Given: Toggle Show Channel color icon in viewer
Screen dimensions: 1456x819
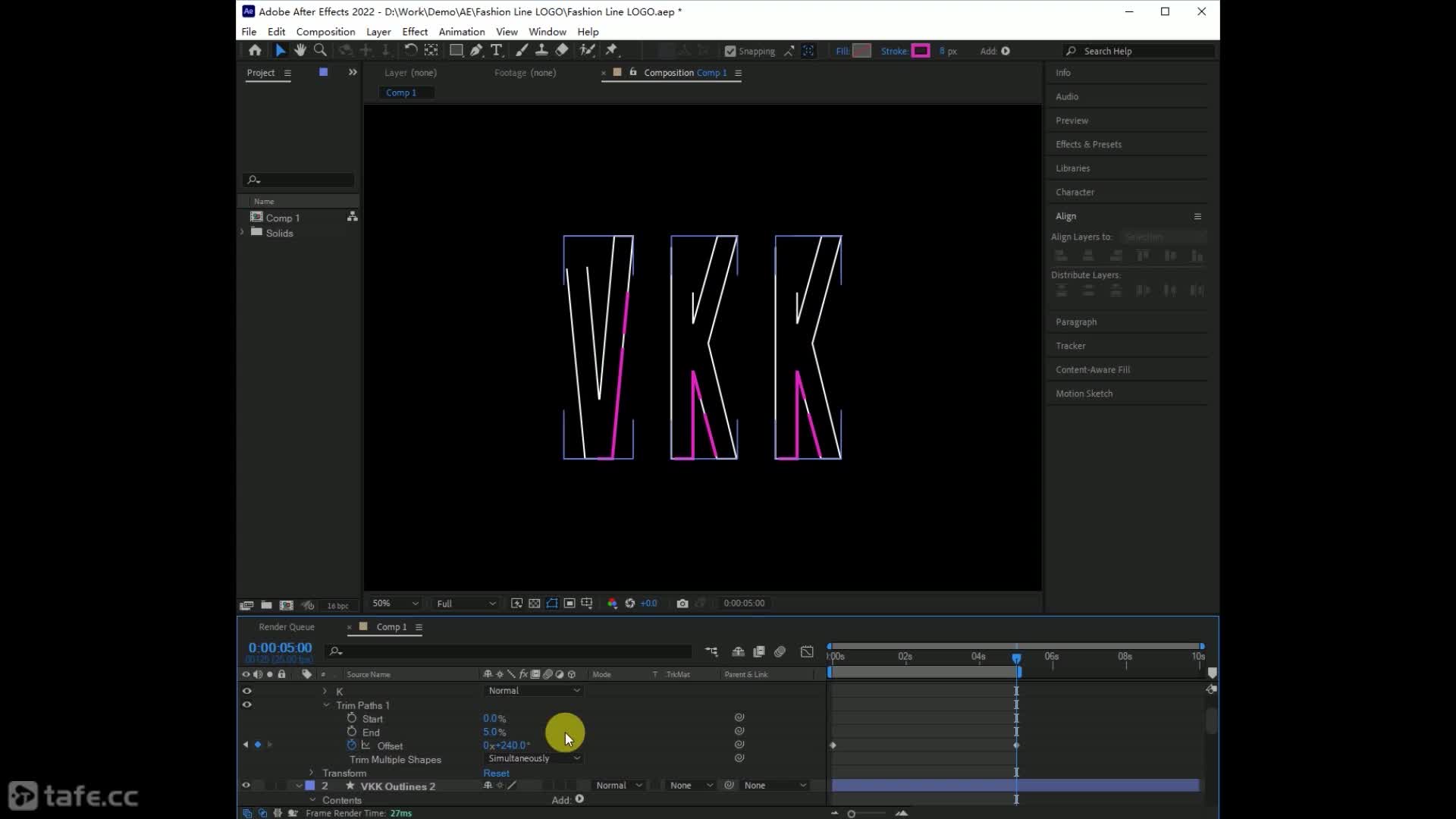Looking at the screenshot, I should 612,604.
